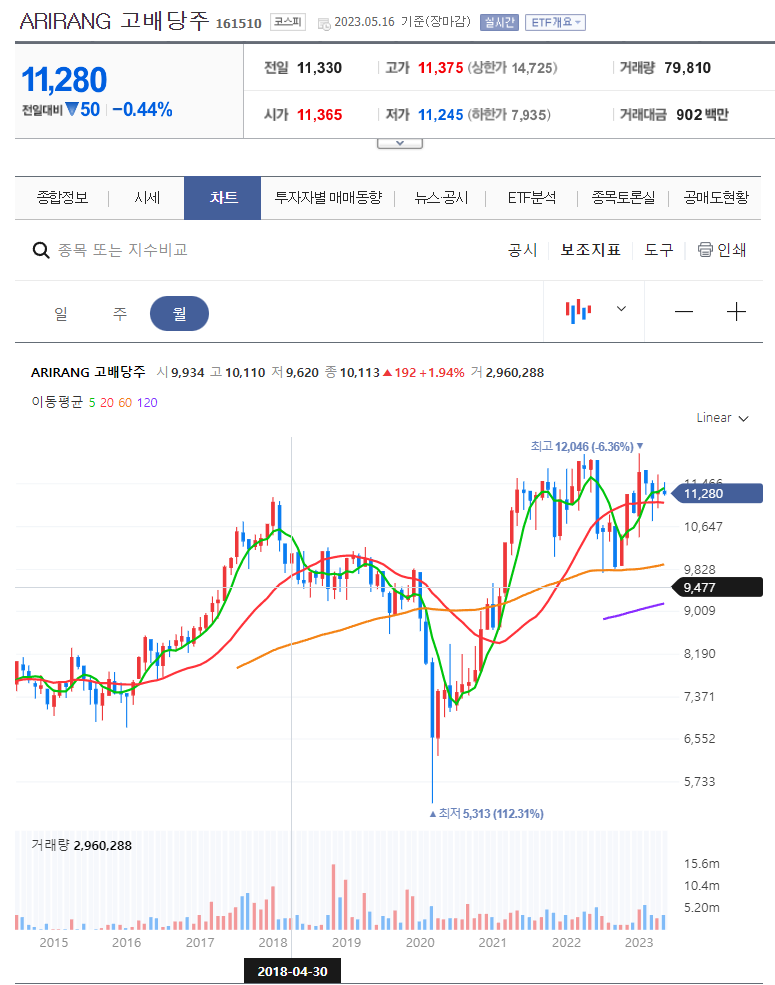This screenshot has width=775, height=985.
Task: Click the 2023 year axis label
Action: click(x=639, y=942)
